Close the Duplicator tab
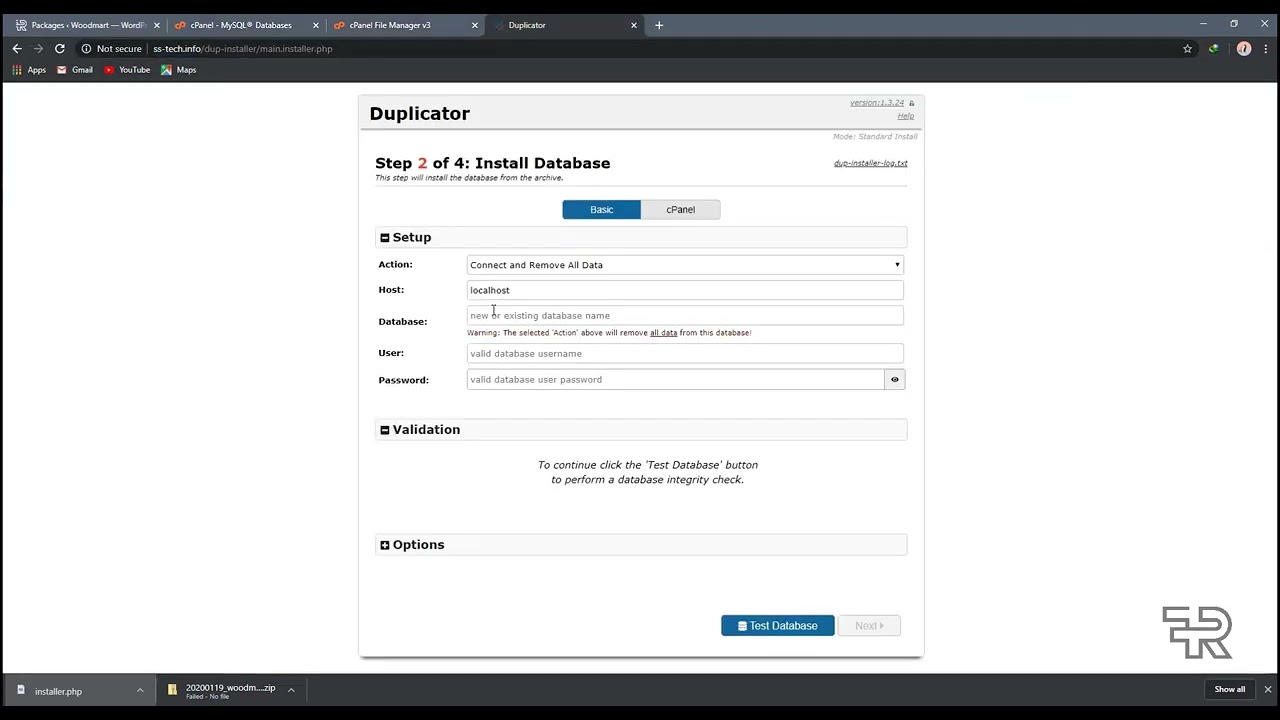The image size is (1280, 720). tap(634, 25)
